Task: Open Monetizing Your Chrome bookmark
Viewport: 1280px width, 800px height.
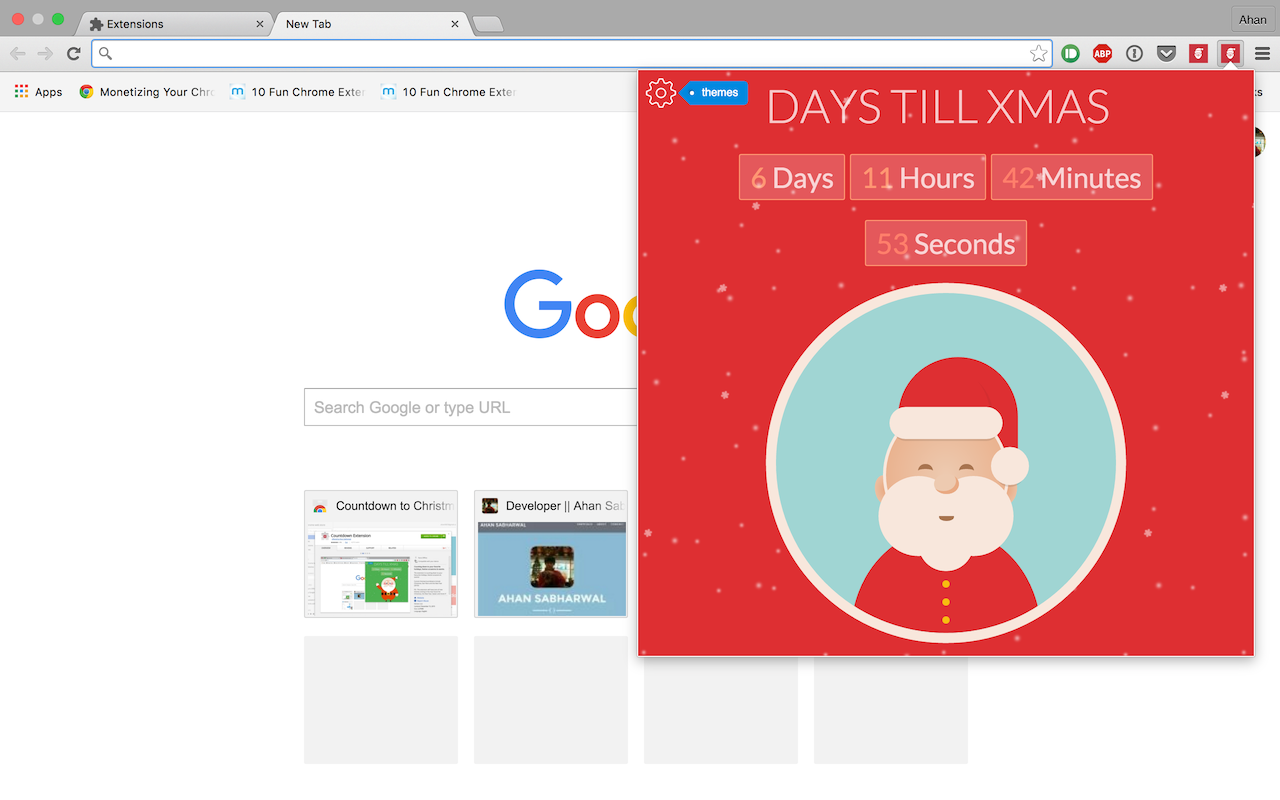Action: (x=146, y=92)
